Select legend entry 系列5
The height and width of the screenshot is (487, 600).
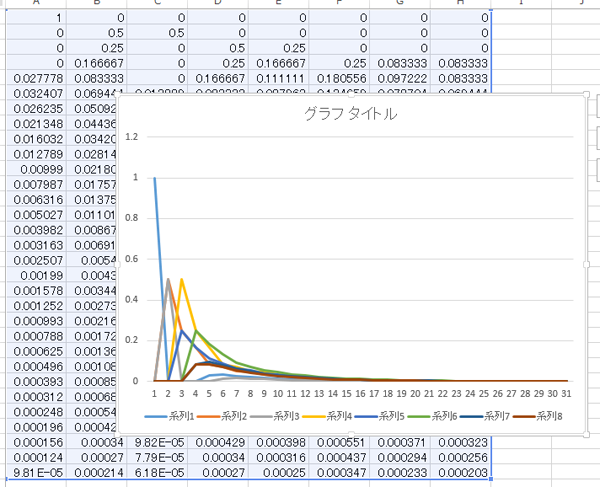pos(379,416)
